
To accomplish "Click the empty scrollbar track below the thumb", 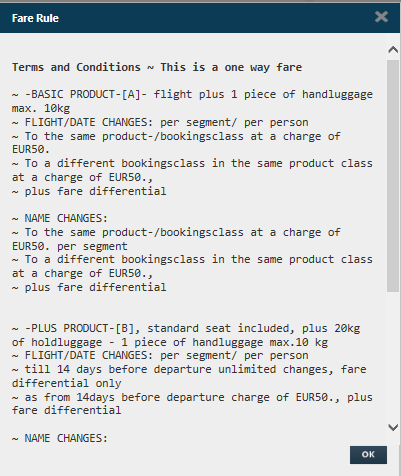I will (393, 356).
